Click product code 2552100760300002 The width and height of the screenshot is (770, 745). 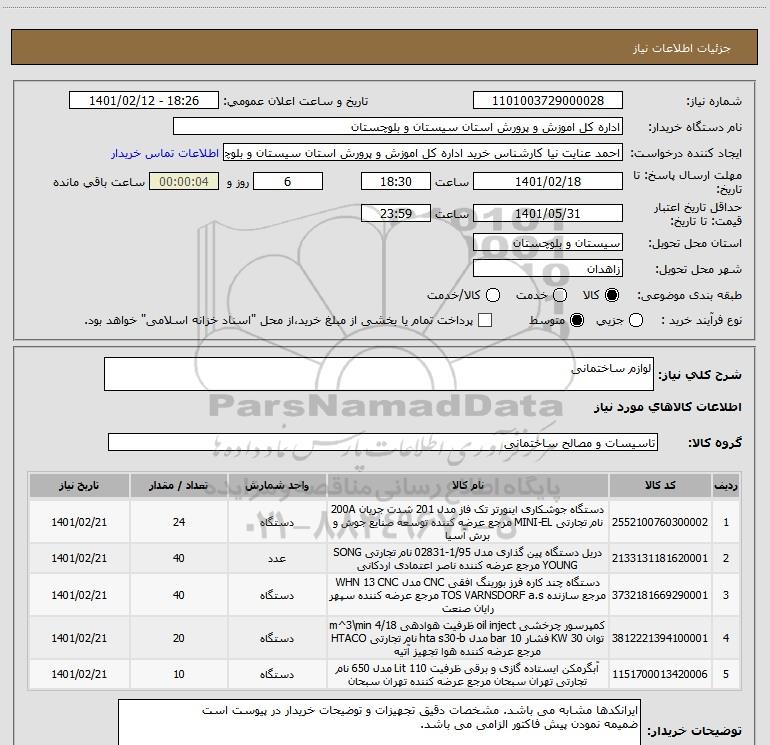(660, 522)
